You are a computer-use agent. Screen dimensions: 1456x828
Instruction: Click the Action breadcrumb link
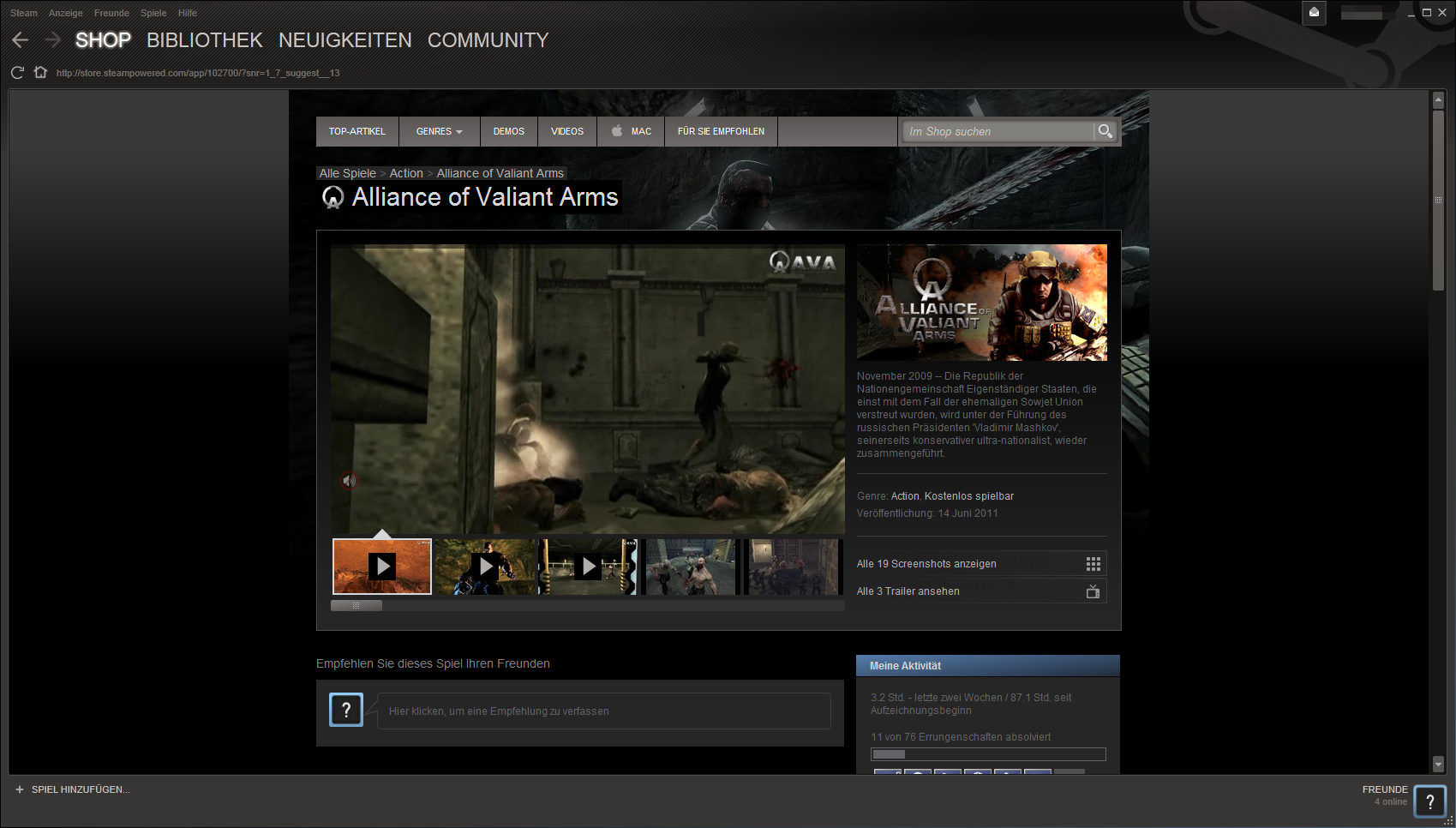click(x=406, y=173)
